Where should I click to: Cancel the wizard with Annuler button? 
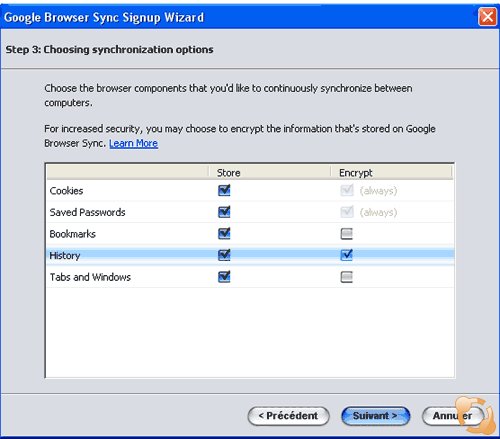[452, 416]
